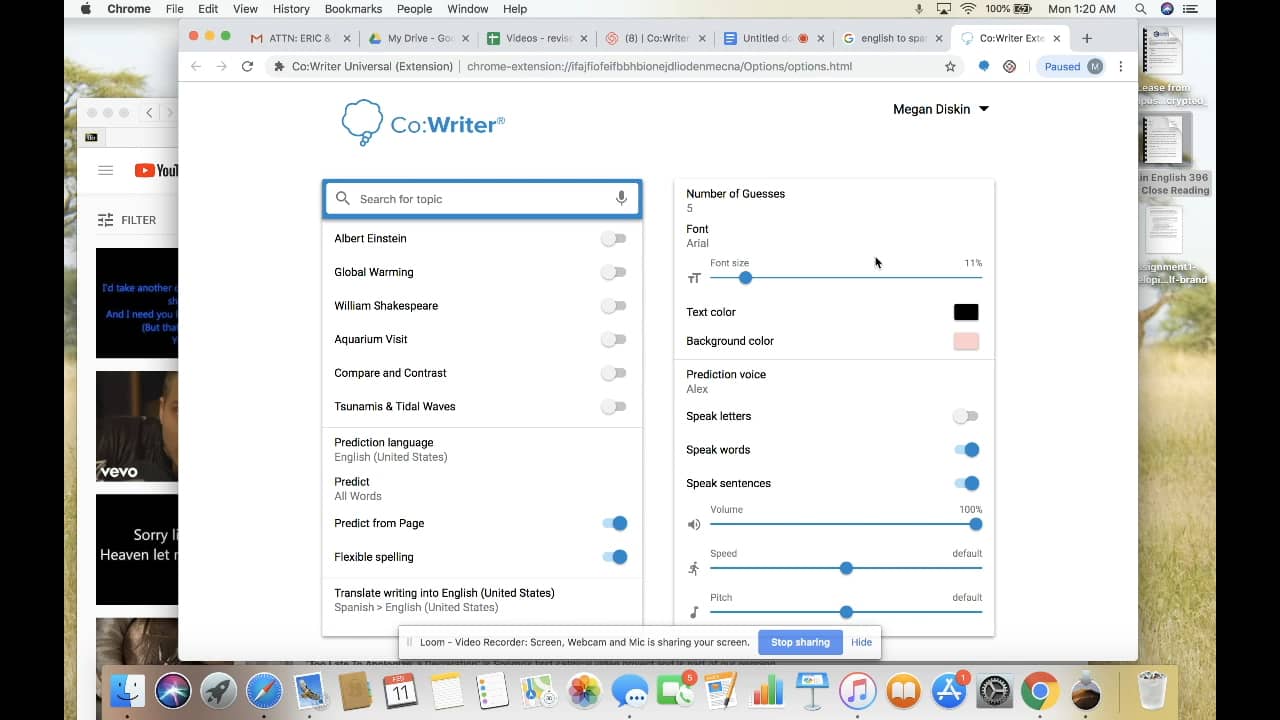The width and height of the screenshot is (1280, 720).
Task: Open the History menu in menu bar
Action: [x=291, y=9]
